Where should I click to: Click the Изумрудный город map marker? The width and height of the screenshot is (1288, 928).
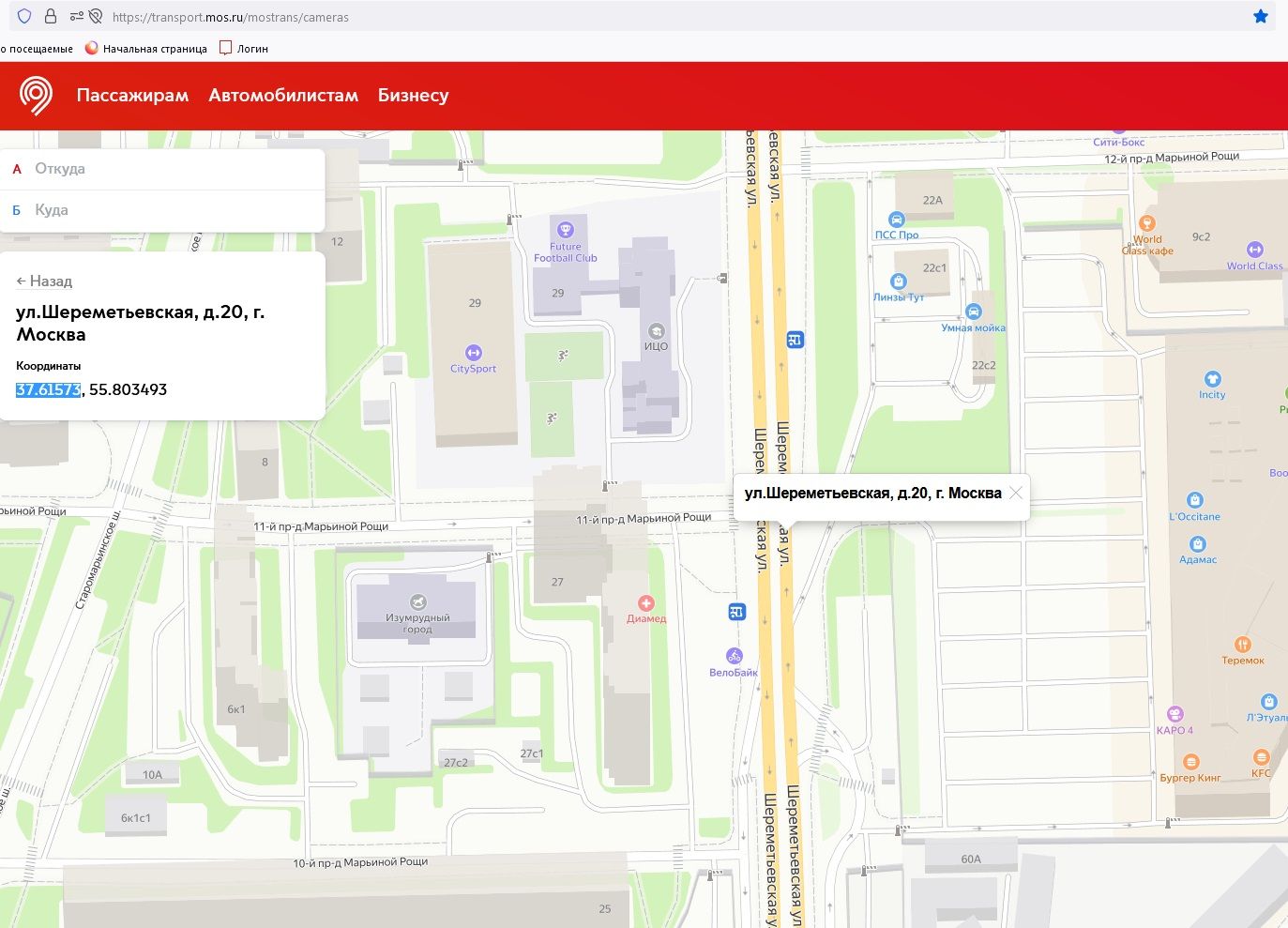point(418,602)
